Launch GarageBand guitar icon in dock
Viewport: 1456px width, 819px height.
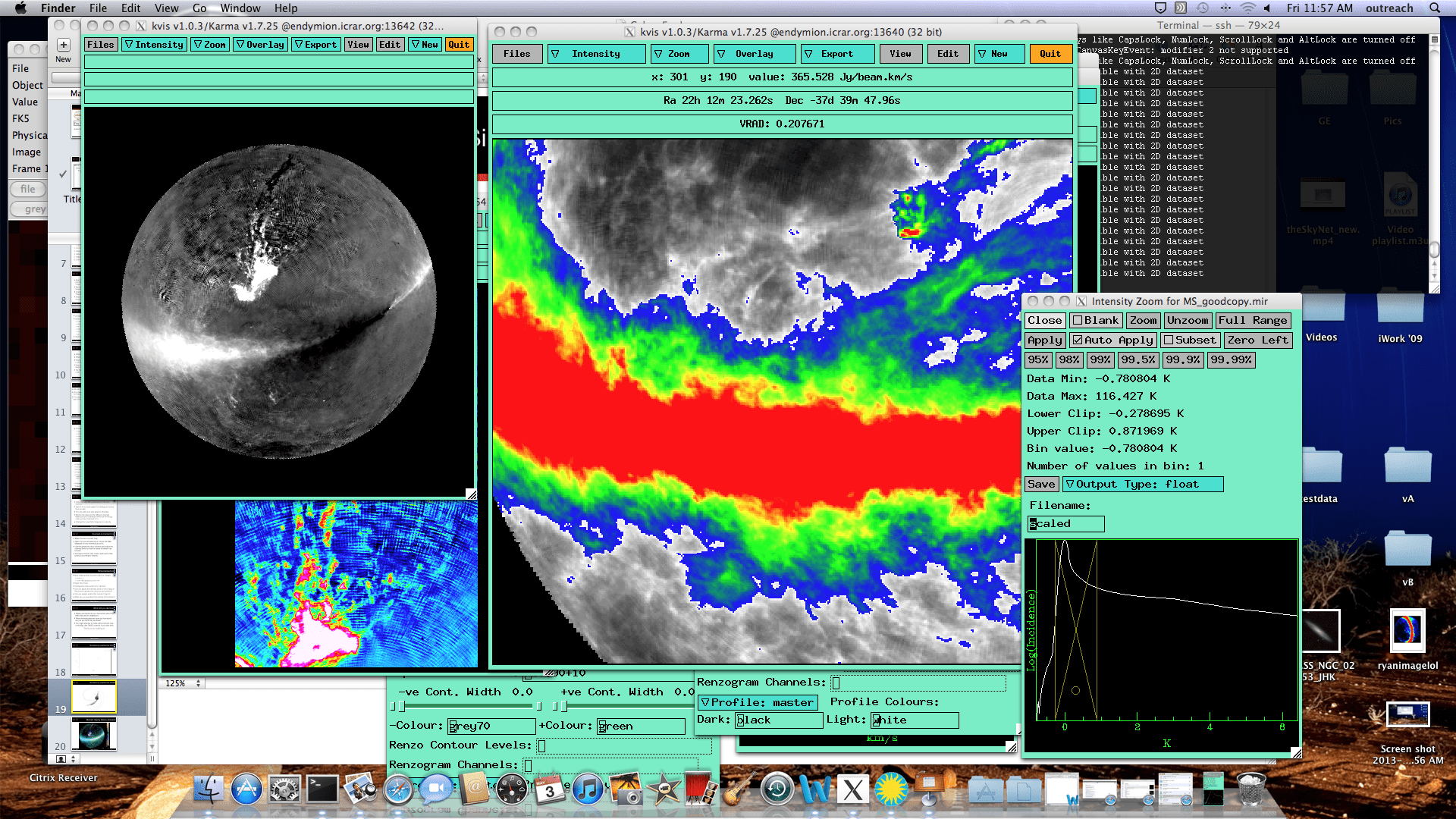(x=739, y=789)
